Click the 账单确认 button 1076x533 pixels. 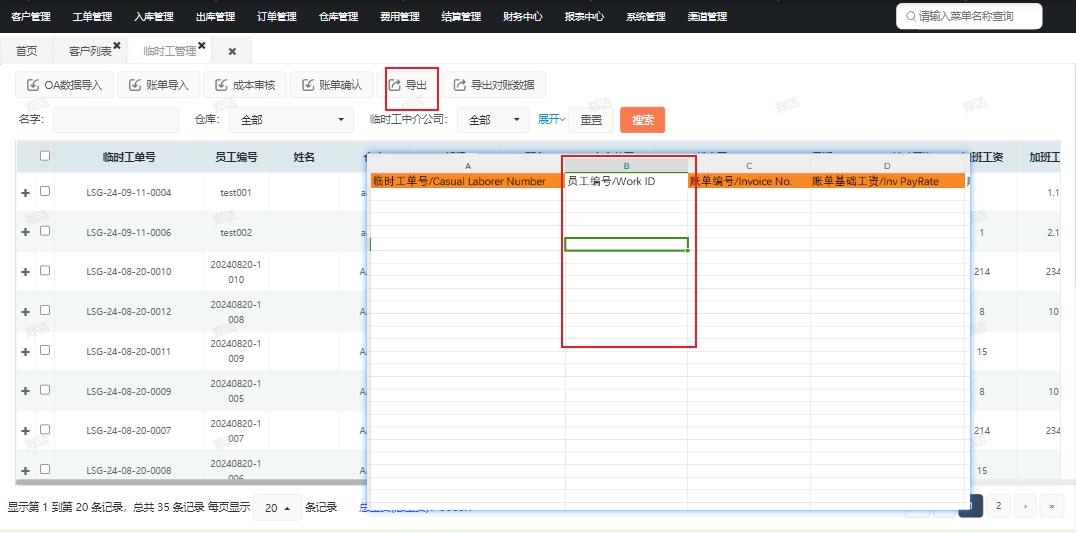331,85
